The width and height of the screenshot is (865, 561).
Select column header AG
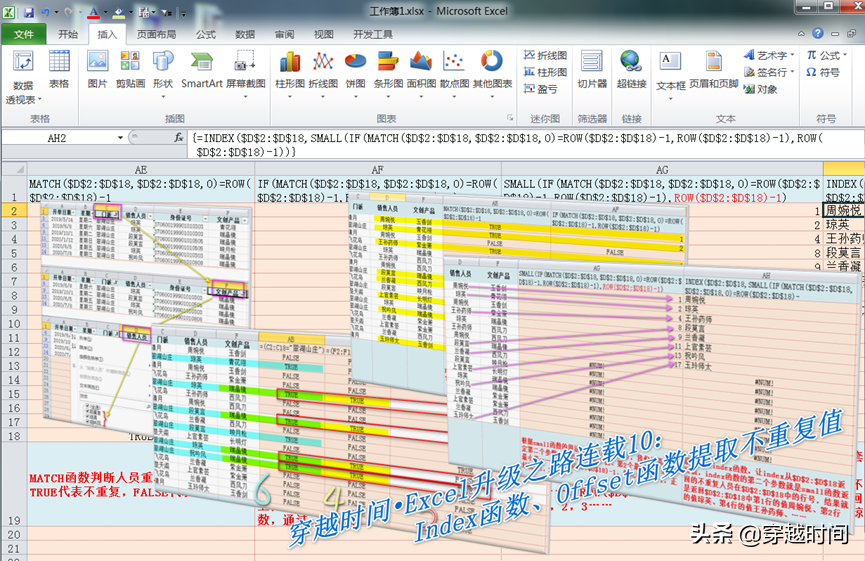click(x=661, y=169)
